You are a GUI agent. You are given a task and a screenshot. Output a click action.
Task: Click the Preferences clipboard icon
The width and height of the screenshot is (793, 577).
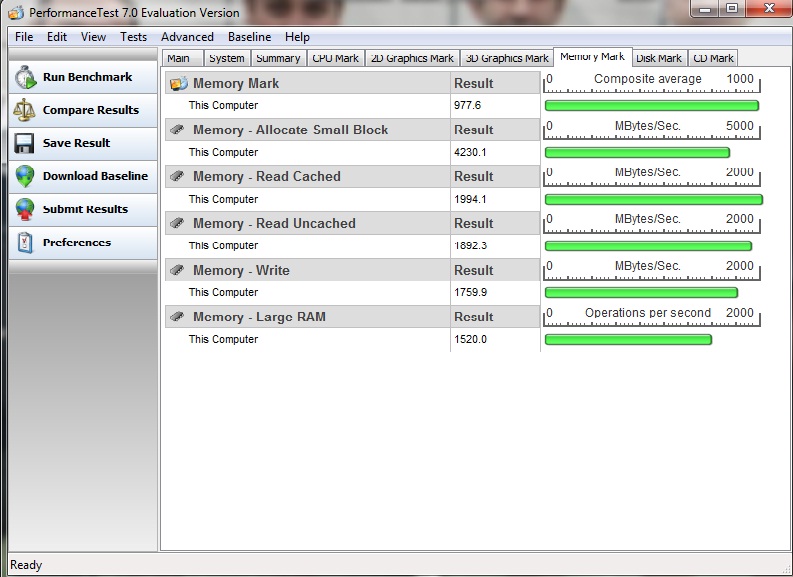25,243
